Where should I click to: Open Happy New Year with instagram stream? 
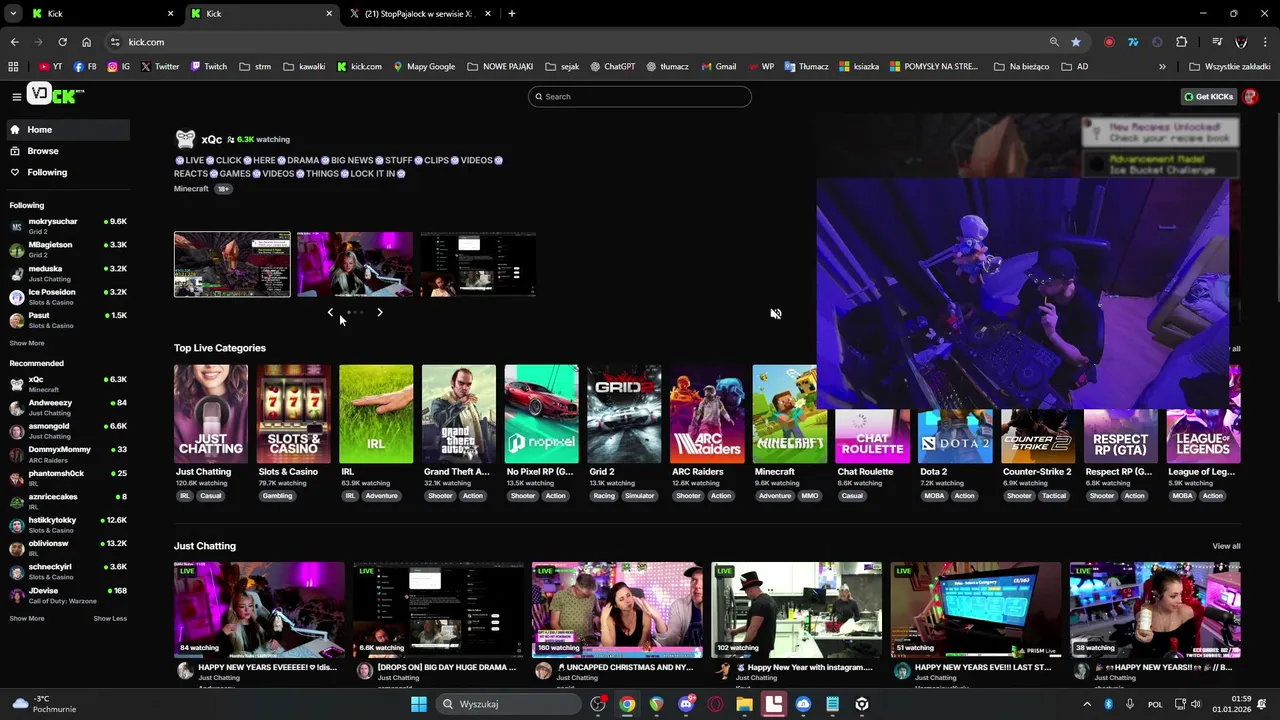(x=797, y=610)
